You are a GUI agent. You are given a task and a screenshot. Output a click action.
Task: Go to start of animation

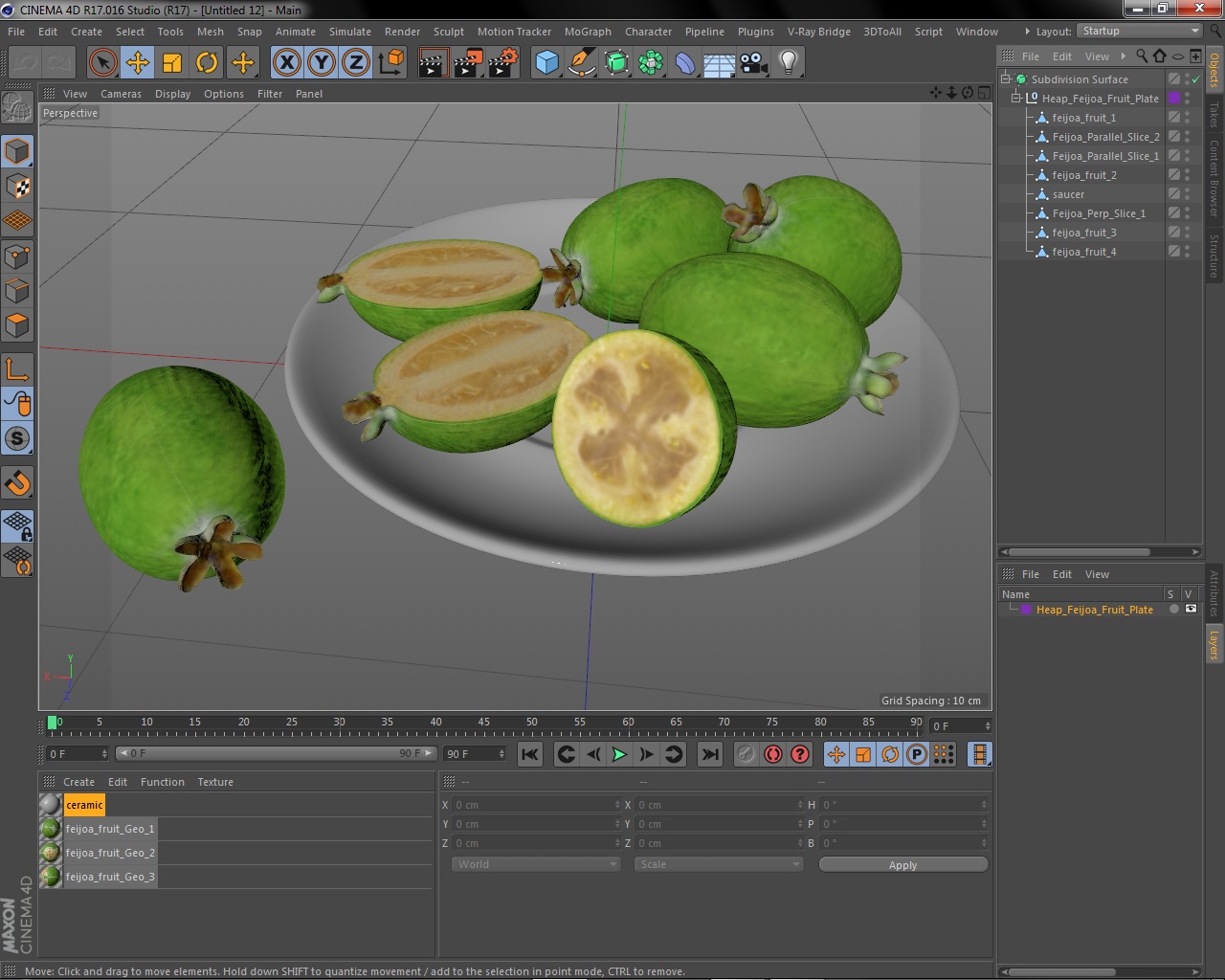pos(529,754)
